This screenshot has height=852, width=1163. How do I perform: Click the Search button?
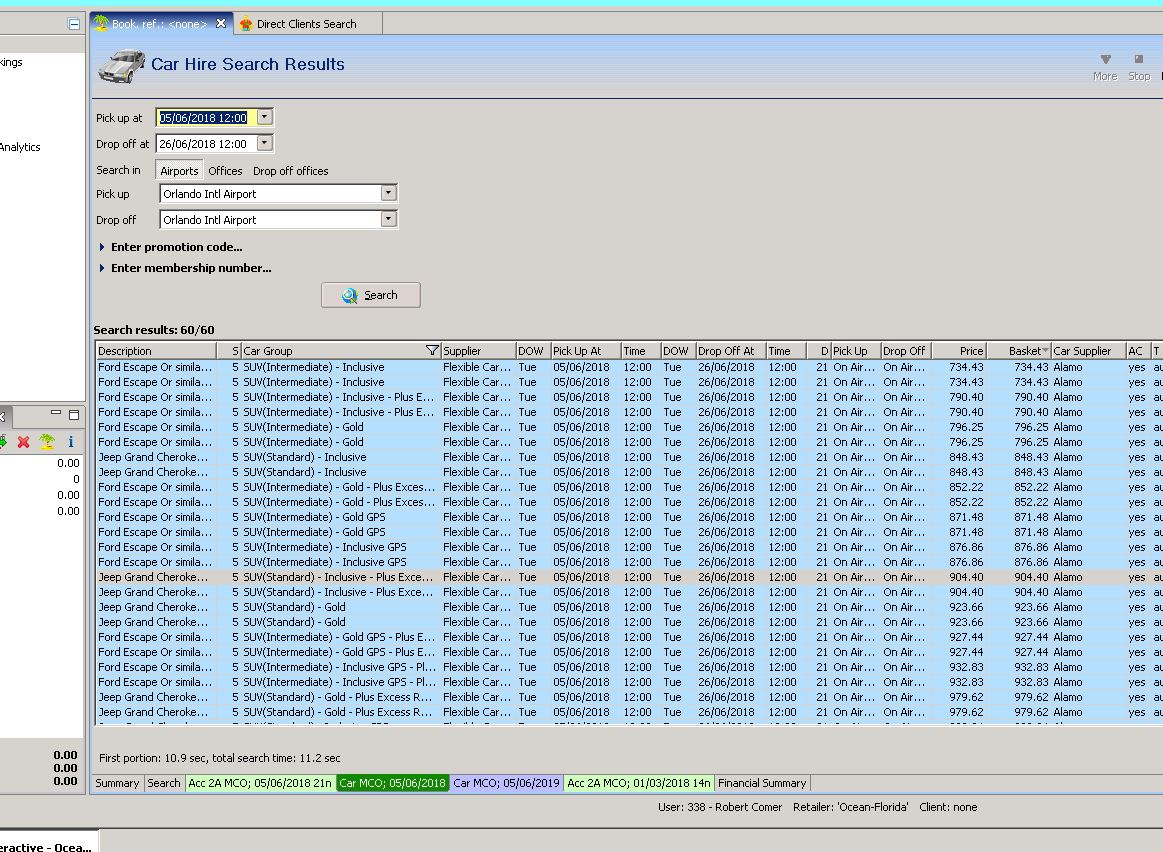(x=371, y=295)
